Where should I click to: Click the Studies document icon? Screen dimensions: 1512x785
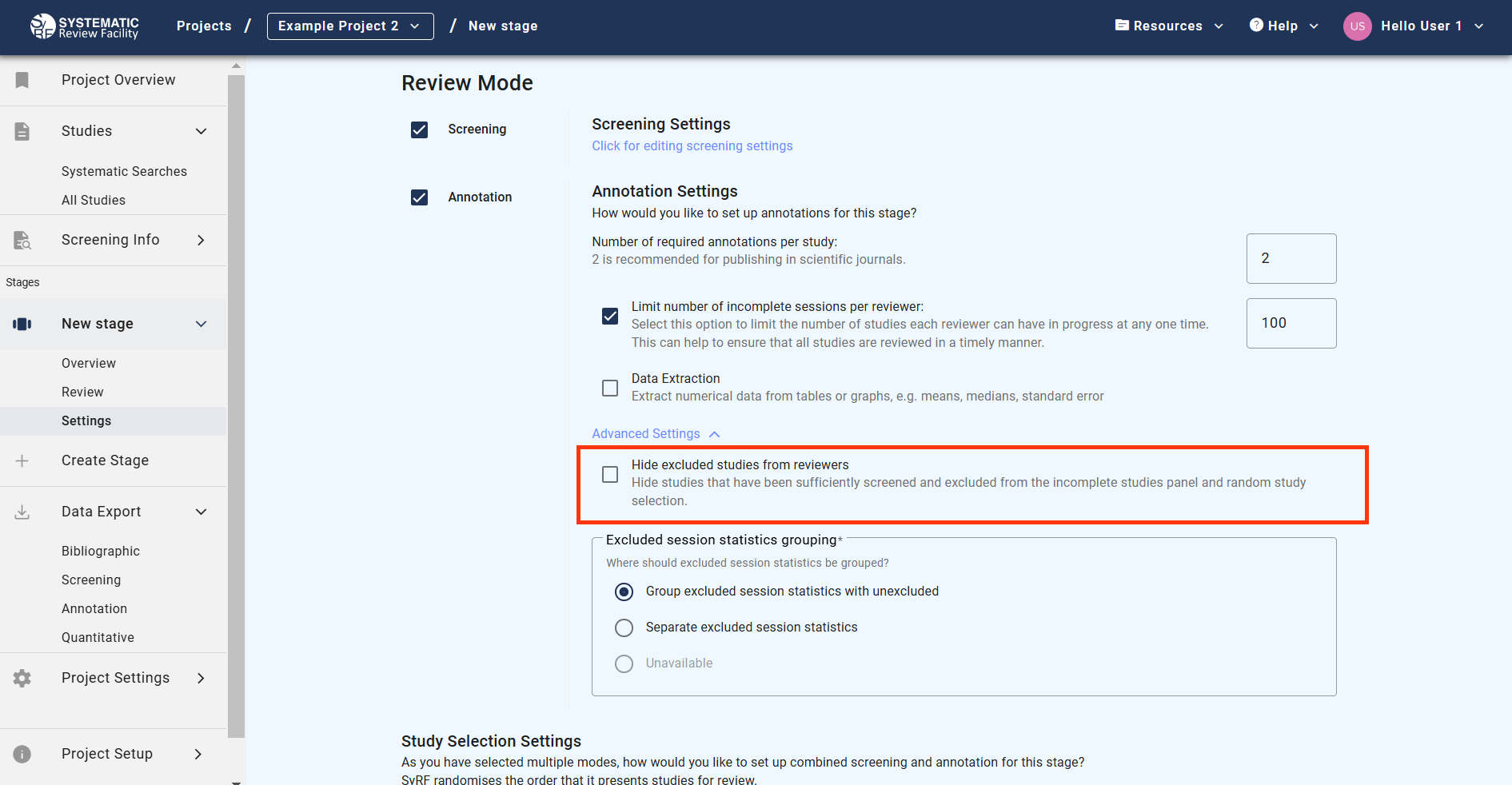click(22, 131)
